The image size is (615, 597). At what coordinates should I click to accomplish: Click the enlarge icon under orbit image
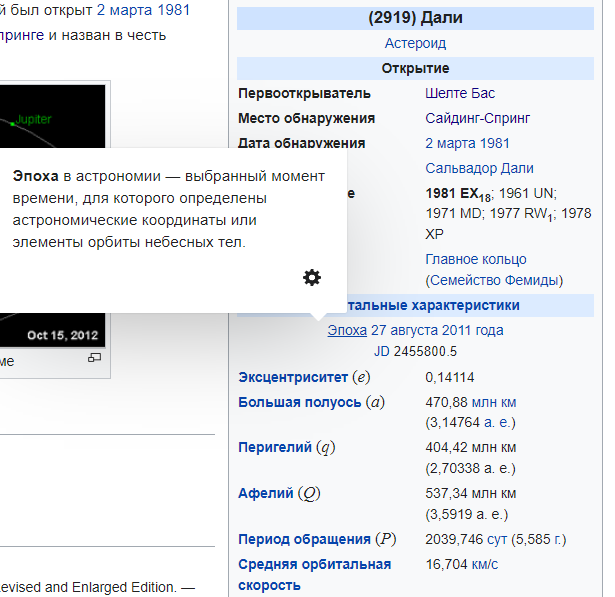95,358
